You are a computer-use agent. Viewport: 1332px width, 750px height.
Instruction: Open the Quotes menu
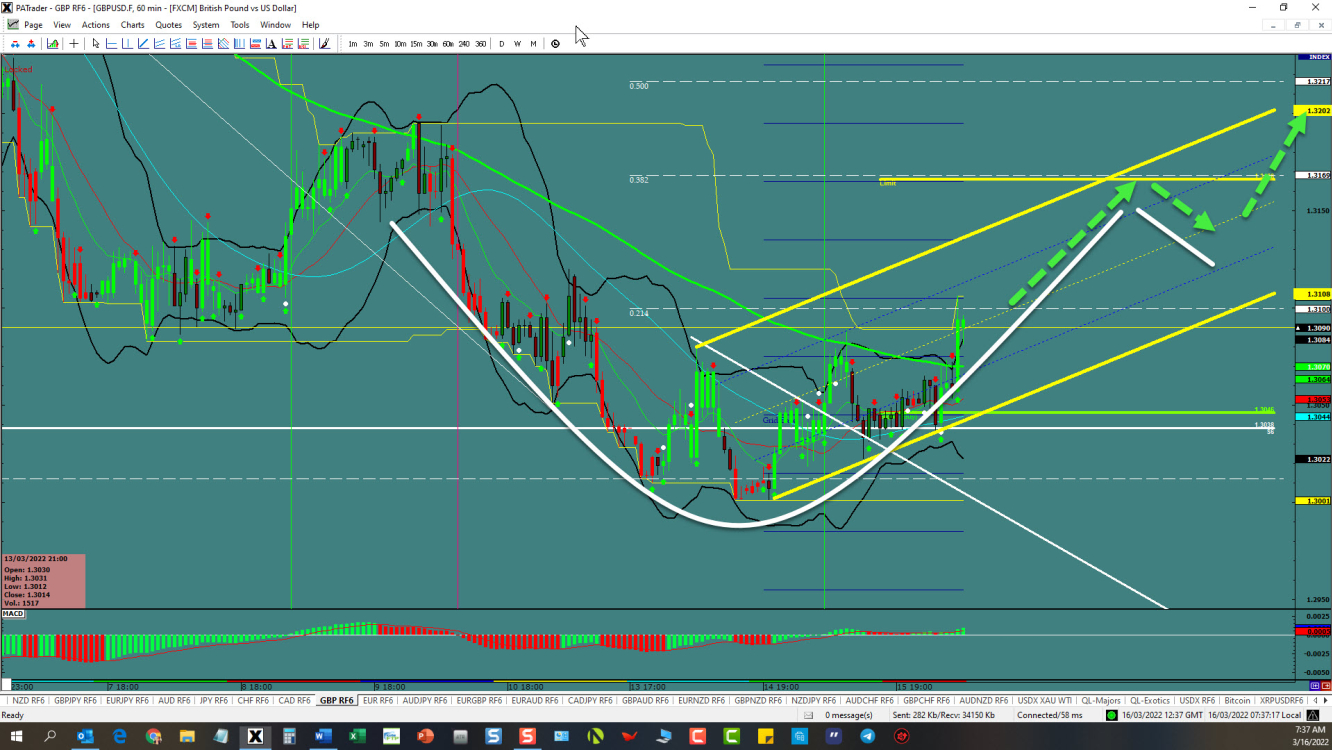pyautogui.click(x=169, y=25)
